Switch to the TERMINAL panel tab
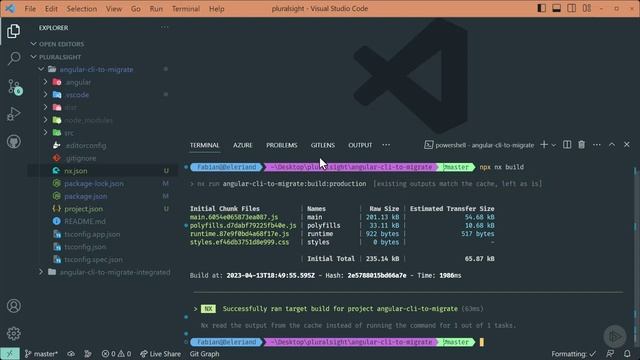The image size is (640, 360). click(204, 145)
